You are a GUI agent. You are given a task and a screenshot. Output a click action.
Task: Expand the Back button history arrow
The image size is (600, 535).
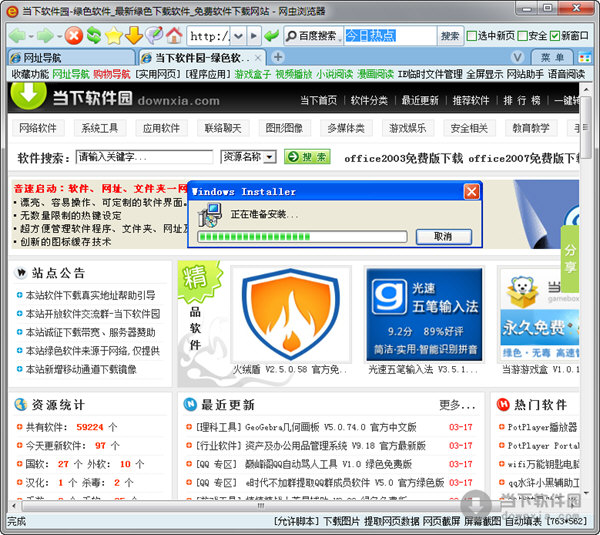[x=31, y=36]
